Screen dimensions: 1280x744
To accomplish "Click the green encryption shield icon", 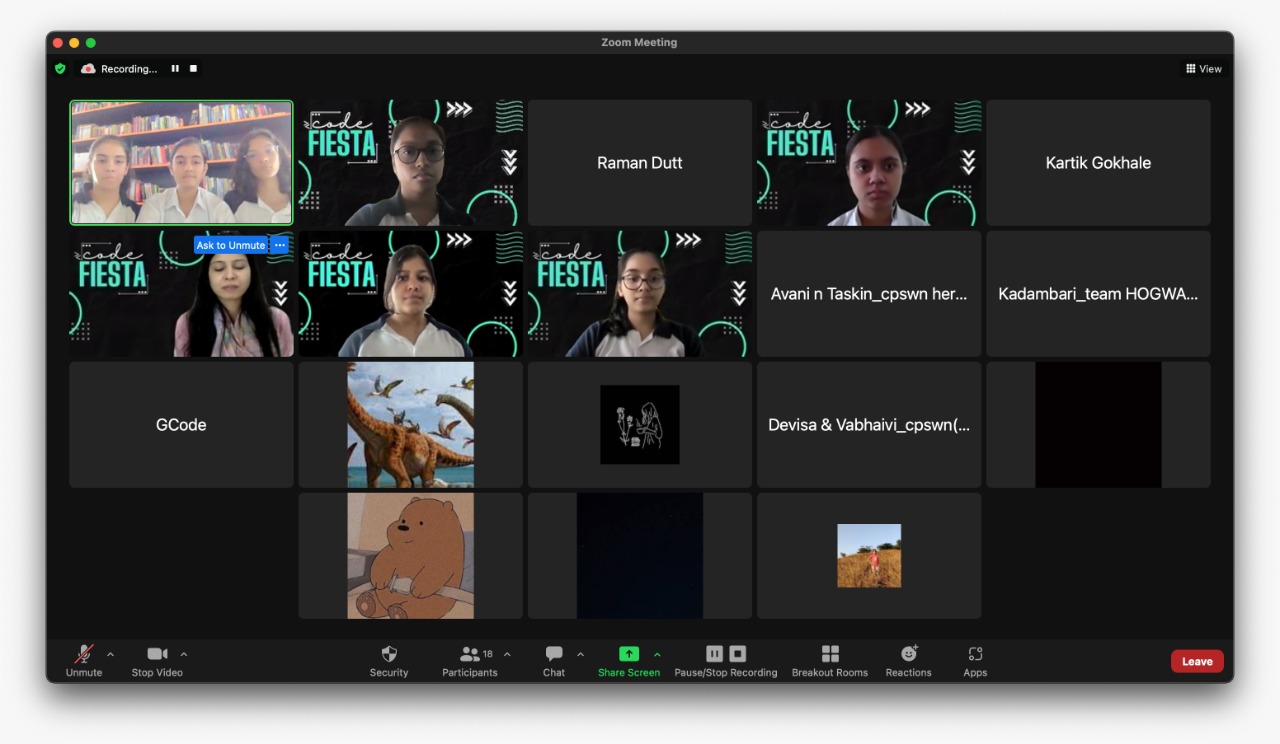I will 60,69.
